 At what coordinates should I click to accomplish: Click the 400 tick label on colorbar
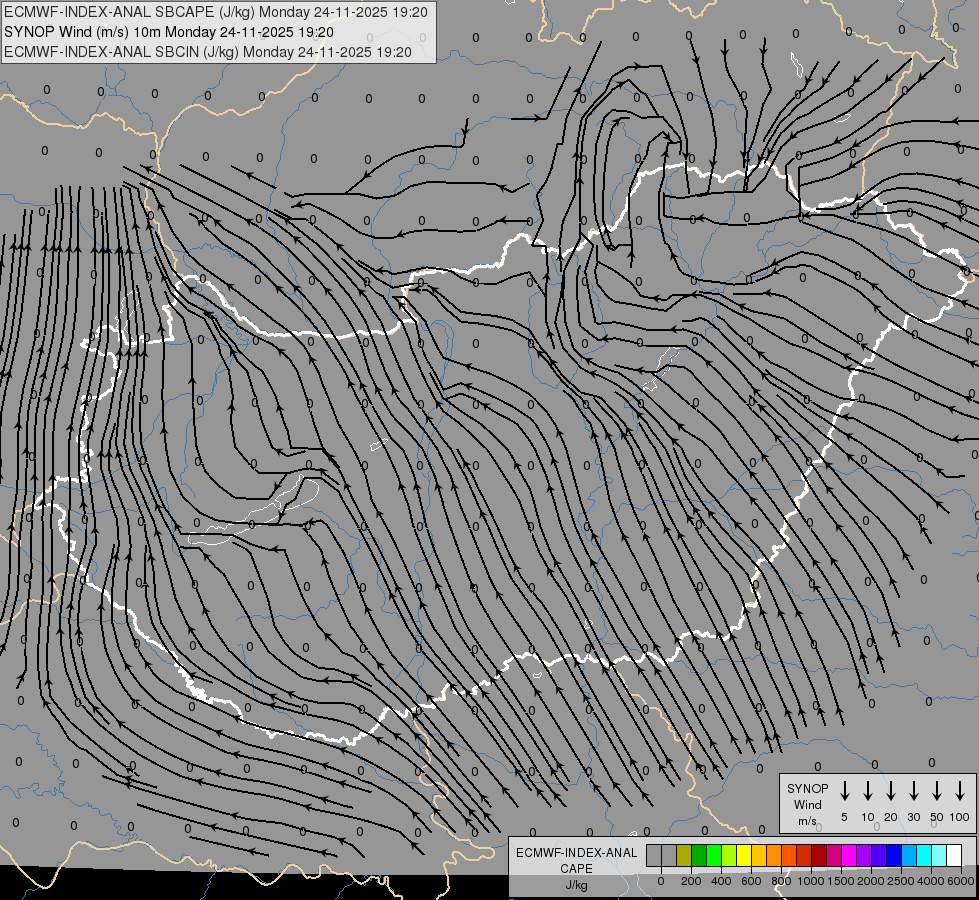[x=721, y=881]
